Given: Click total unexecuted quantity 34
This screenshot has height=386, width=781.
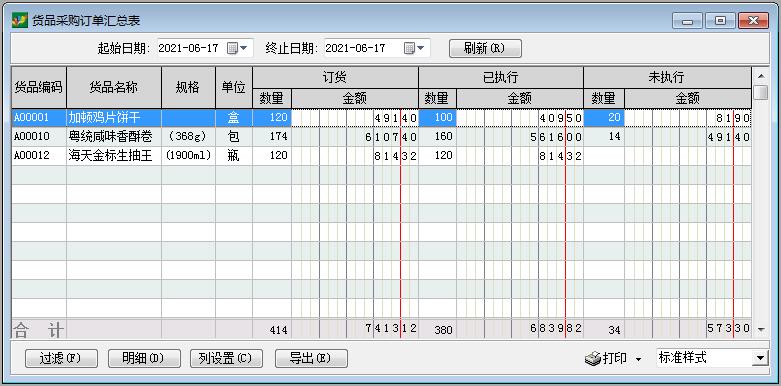Looking at the screenshot, I should pyautogui.click(x=604, y=330).
